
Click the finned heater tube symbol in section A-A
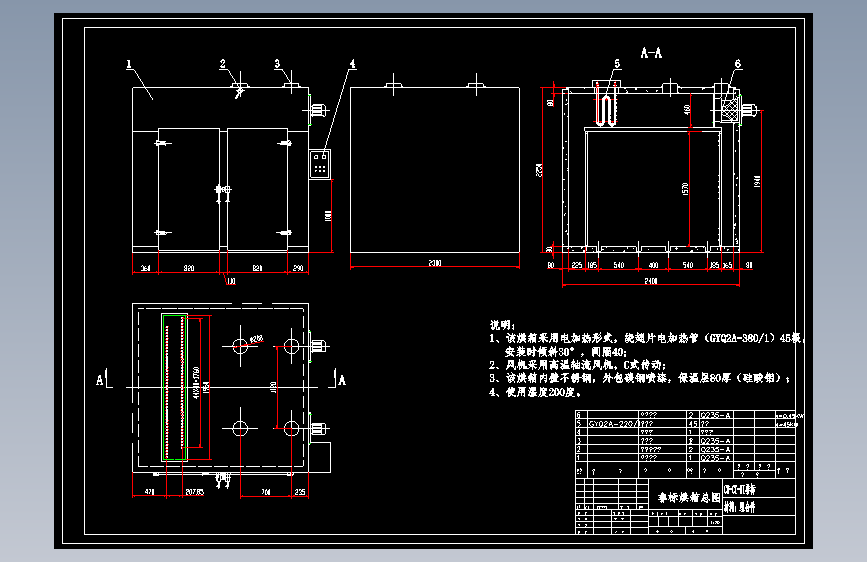click(605, 110)
